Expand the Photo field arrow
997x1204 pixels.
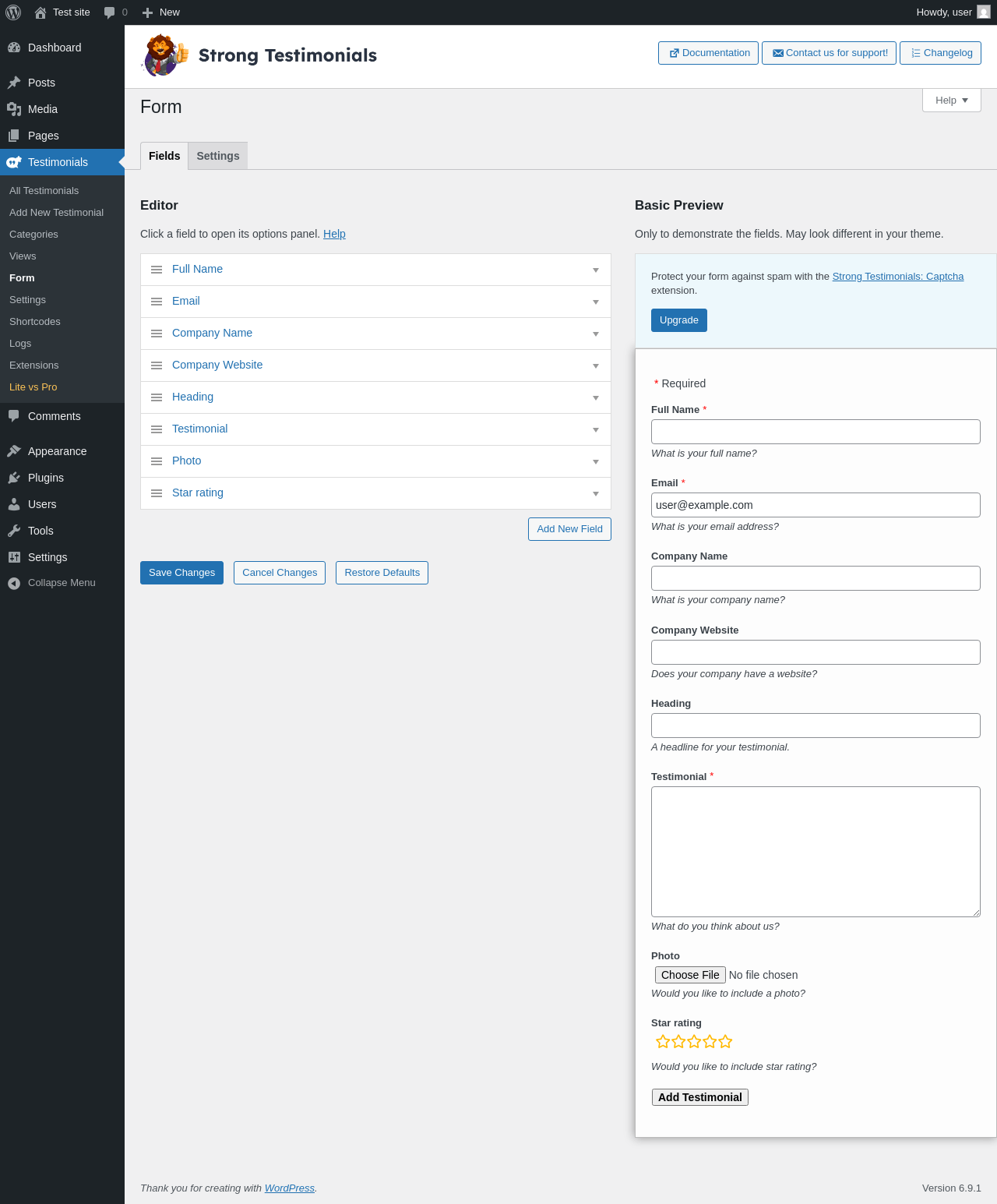pyautogui.click(x=596, y=462)
